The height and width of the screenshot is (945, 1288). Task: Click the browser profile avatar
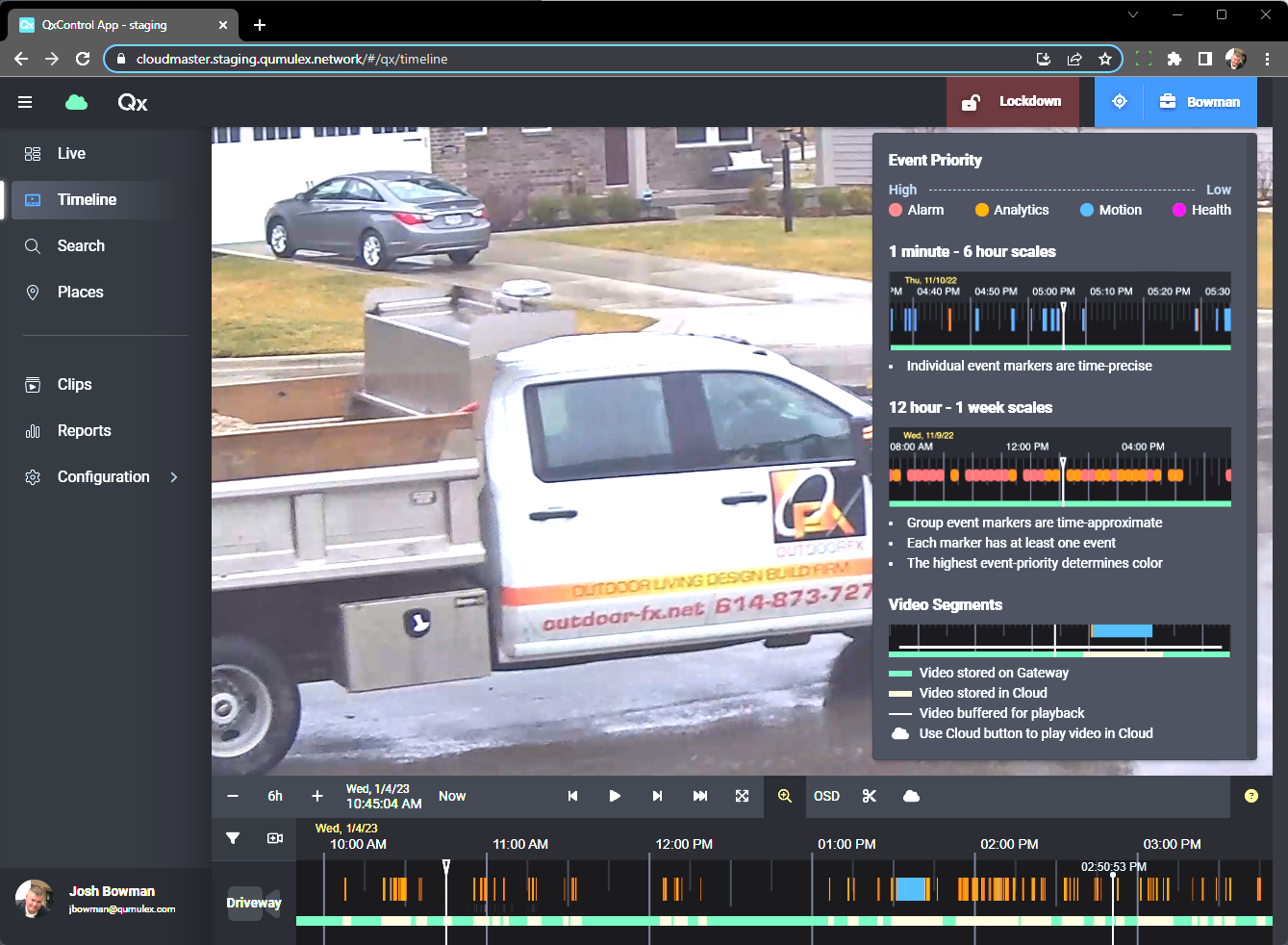[x=1236, y=59]
